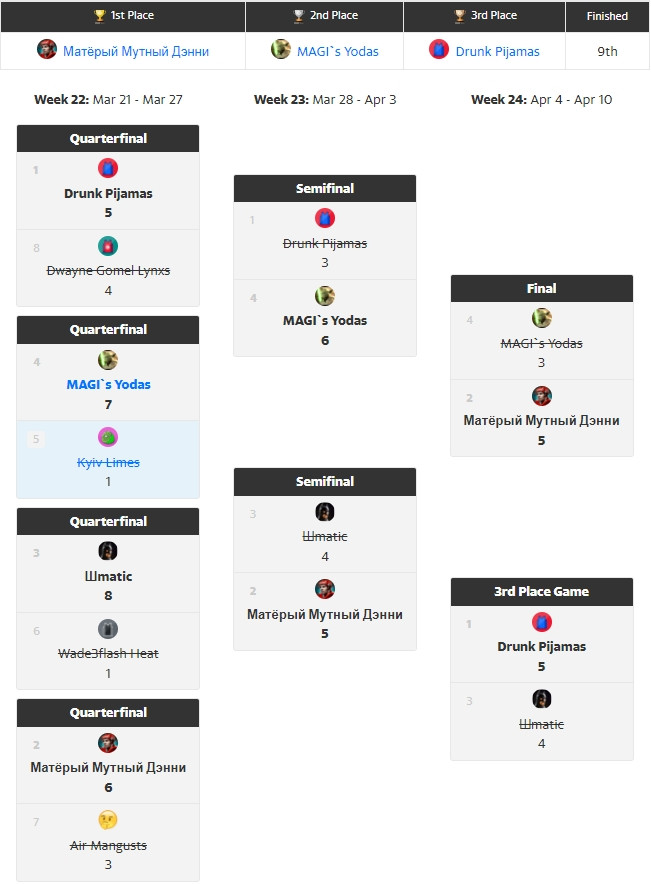Click MAGI`s Yodas avatar in 2nd Place row
The height and width of the screenshot is (885, 651).
coord(281,50)
